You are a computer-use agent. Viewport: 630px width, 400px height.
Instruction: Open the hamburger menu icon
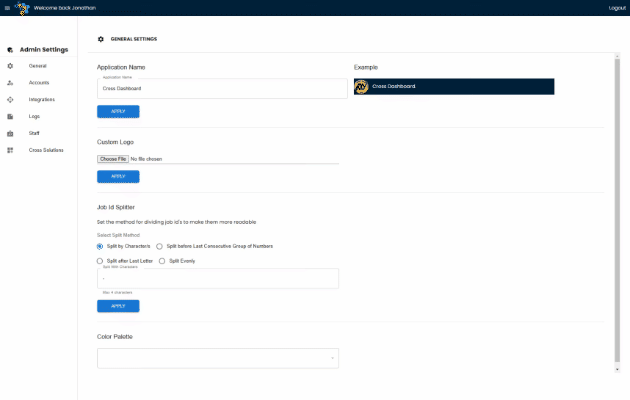[x=7, y=8]
